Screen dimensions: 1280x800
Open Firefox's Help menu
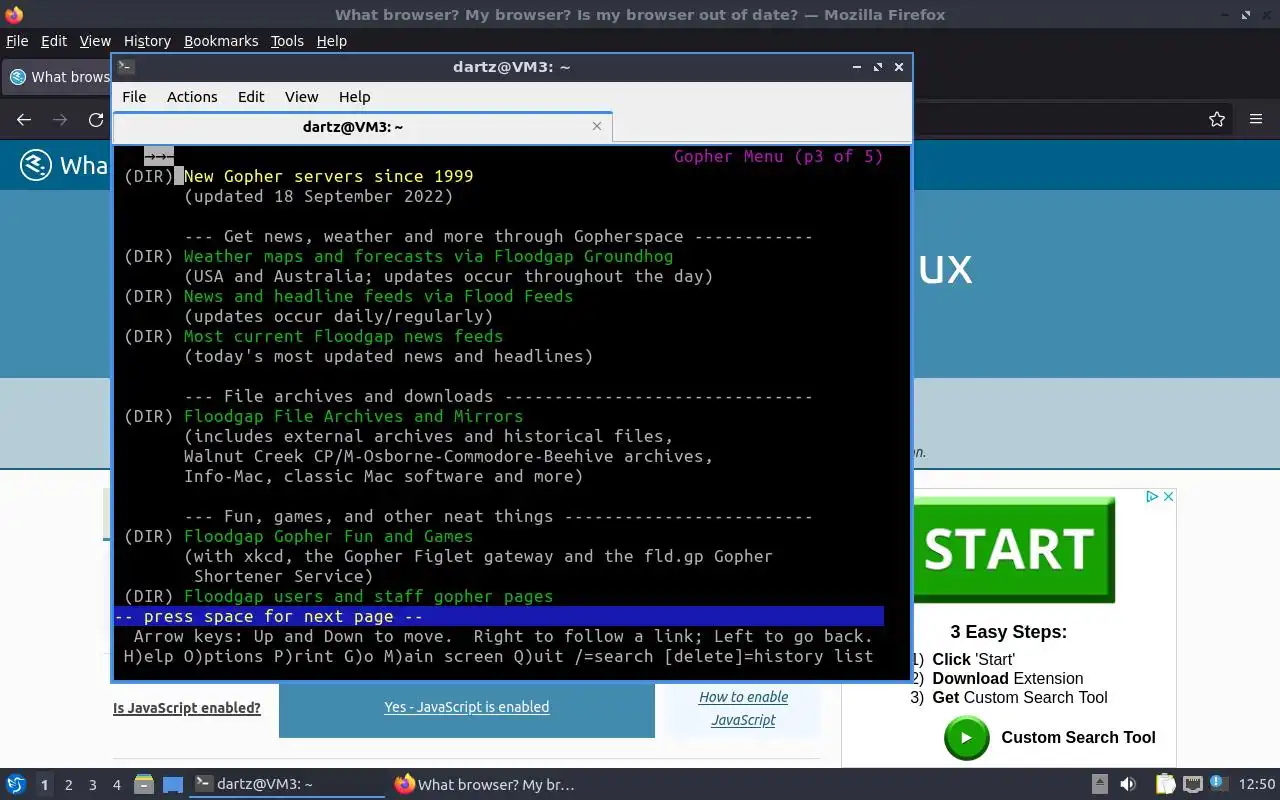(332, 41)
